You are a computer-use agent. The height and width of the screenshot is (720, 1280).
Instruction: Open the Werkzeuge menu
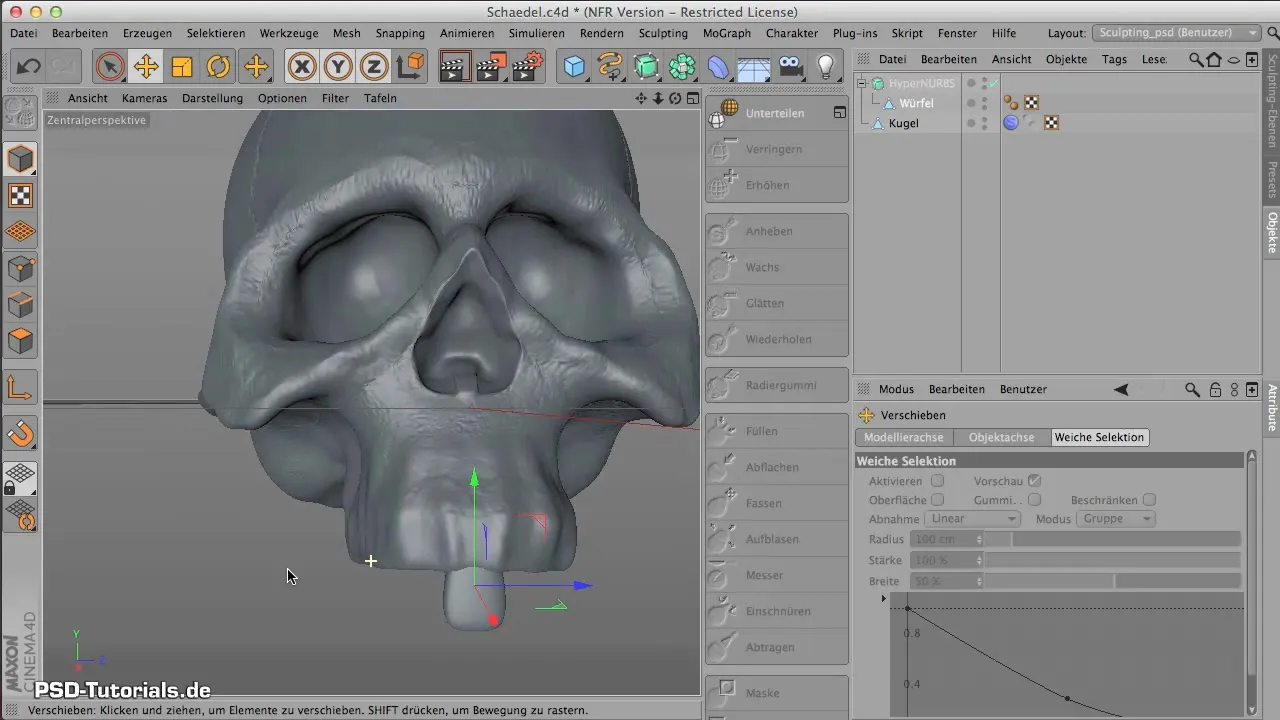click(289, 33)
